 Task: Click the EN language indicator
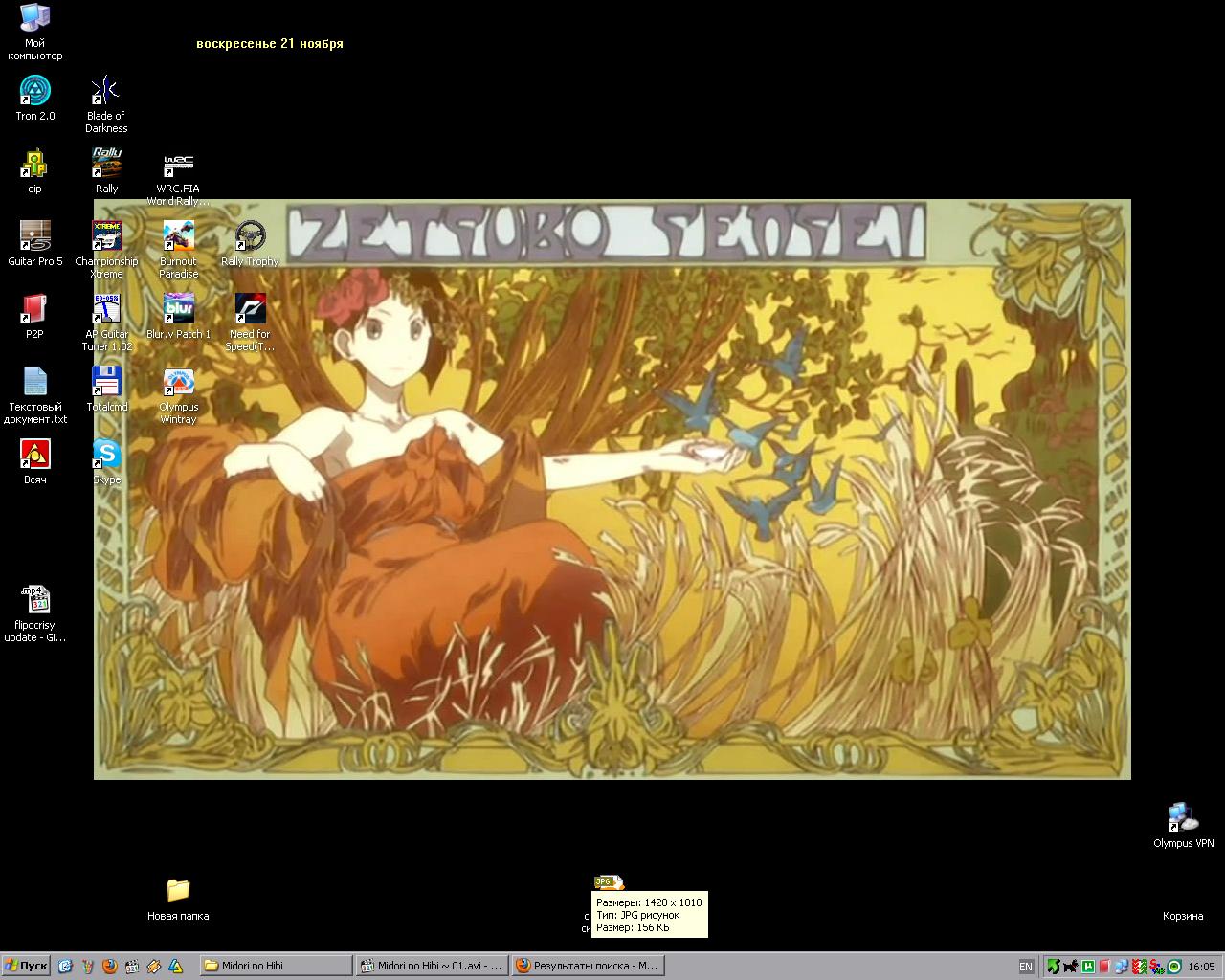coord(1026,967)
